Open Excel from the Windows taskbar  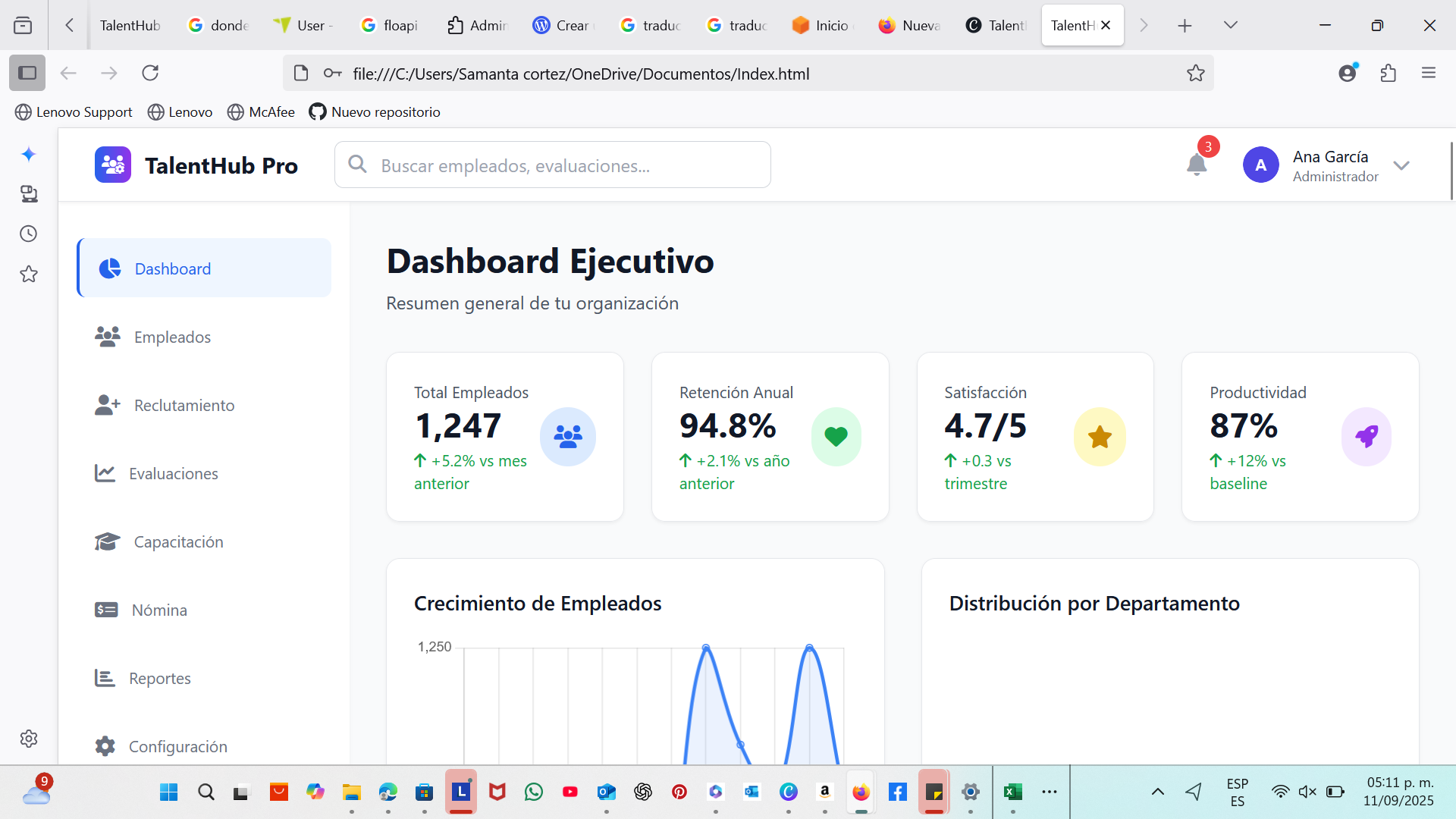point(1012,792)
